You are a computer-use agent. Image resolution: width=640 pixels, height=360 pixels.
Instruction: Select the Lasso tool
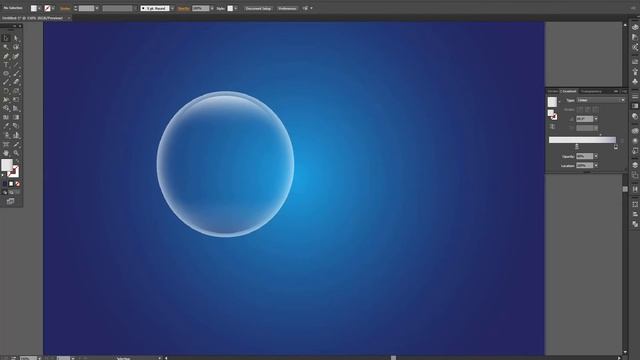[x=16, y=47]
